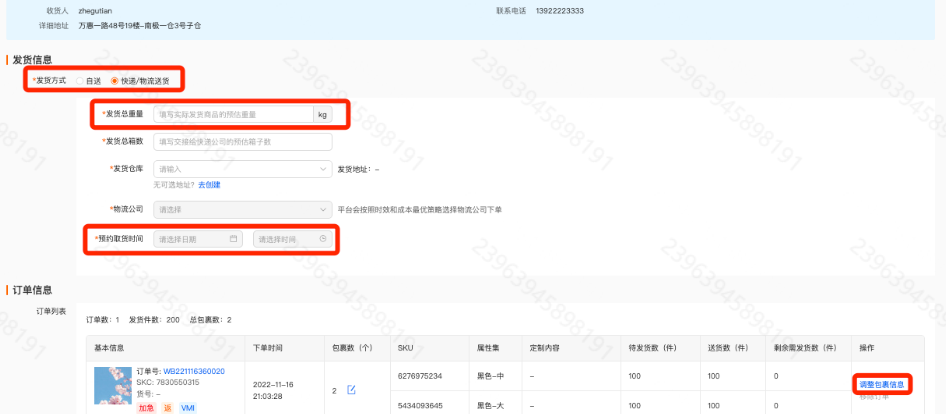The image size is (946, 414).
Task: Click the SKC: 7830550315 text
Action: pos(168,383)
